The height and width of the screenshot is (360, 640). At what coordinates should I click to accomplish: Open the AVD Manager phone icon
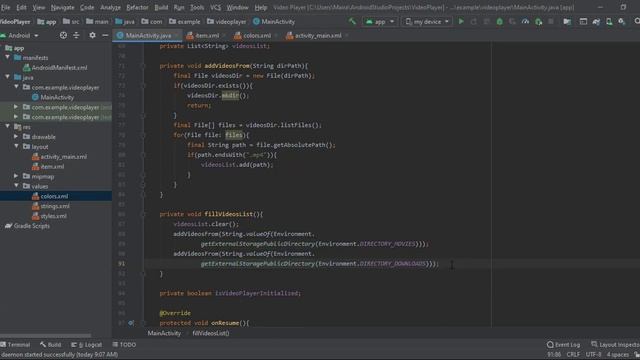[609, 21]
